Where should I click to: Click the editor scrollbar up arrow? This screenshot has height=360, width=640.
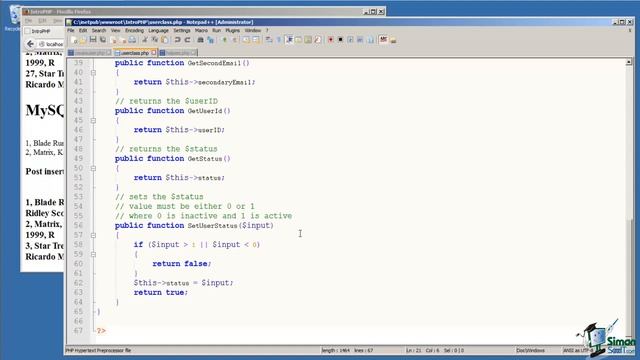pyautogui.click(x=629, y=62)
